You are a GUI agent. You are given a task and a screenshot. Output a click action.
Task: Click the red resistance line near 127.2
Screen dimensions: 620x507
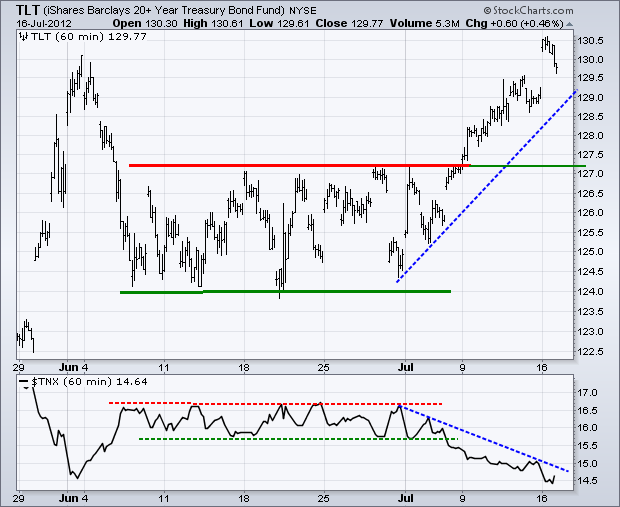(299, 165)
